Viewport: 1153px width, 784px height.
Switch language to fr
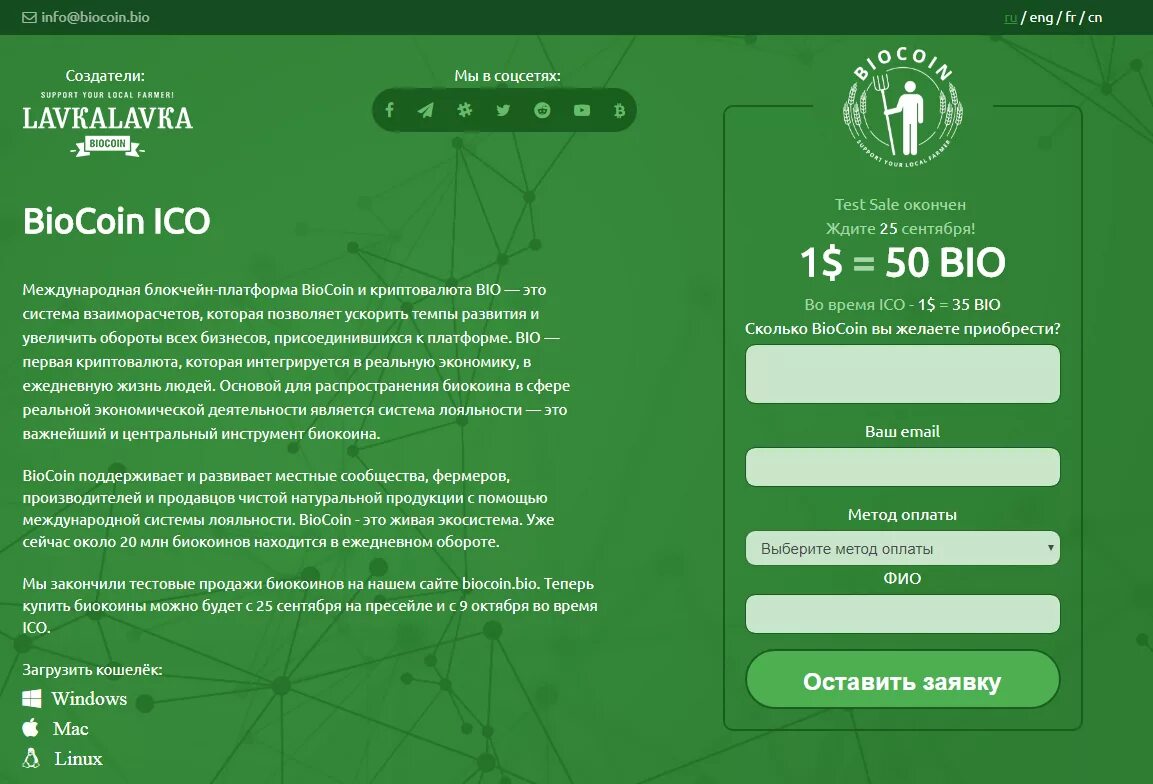(1070, 17)
